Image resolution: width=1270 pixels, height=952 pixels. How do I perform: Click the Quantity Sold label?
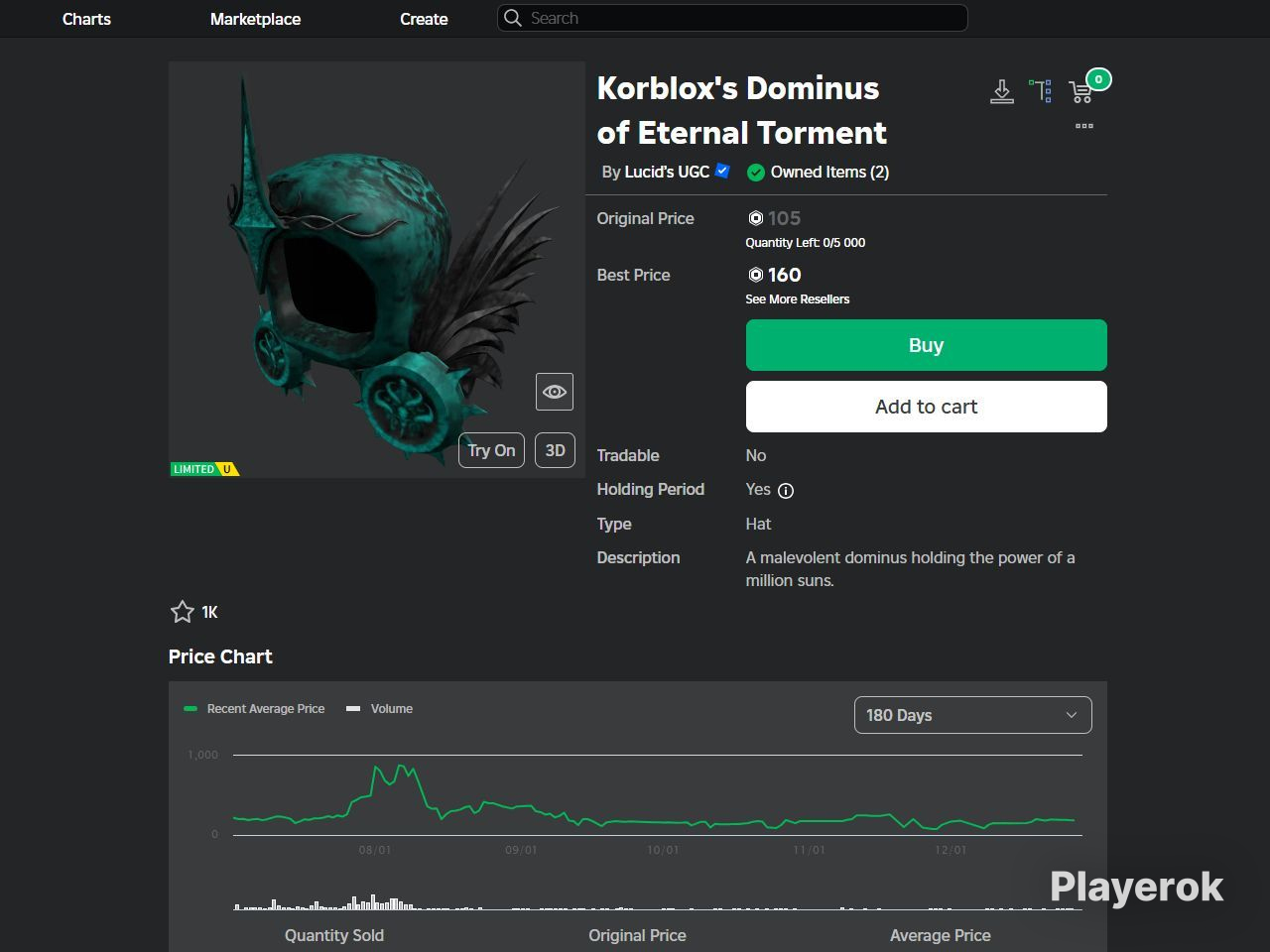334,935
